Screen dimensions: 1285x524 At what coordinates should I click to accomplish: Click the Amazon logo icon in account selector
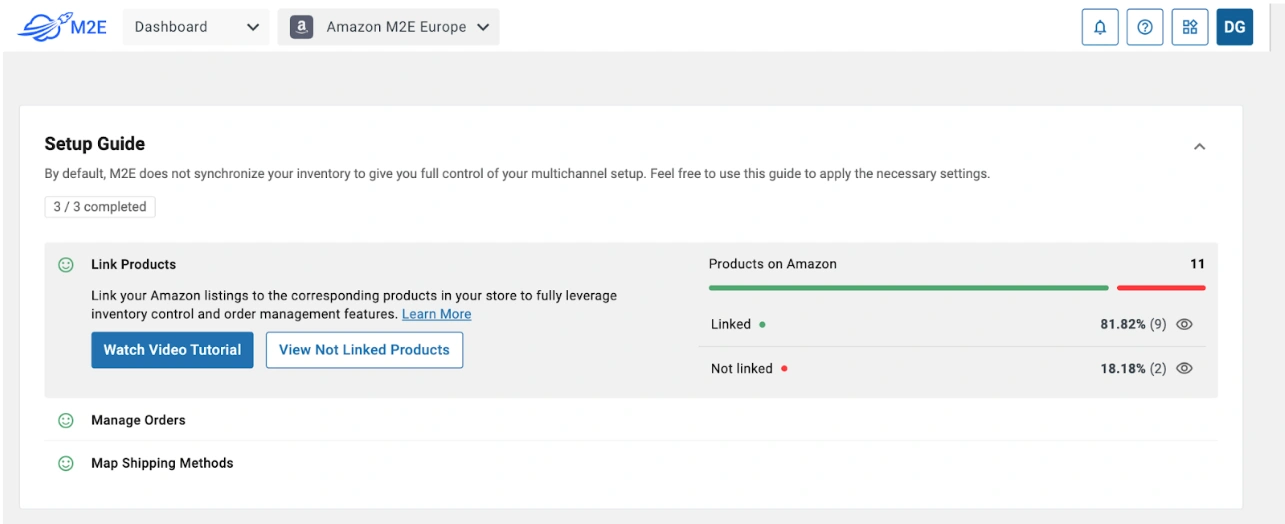(301, 27)
